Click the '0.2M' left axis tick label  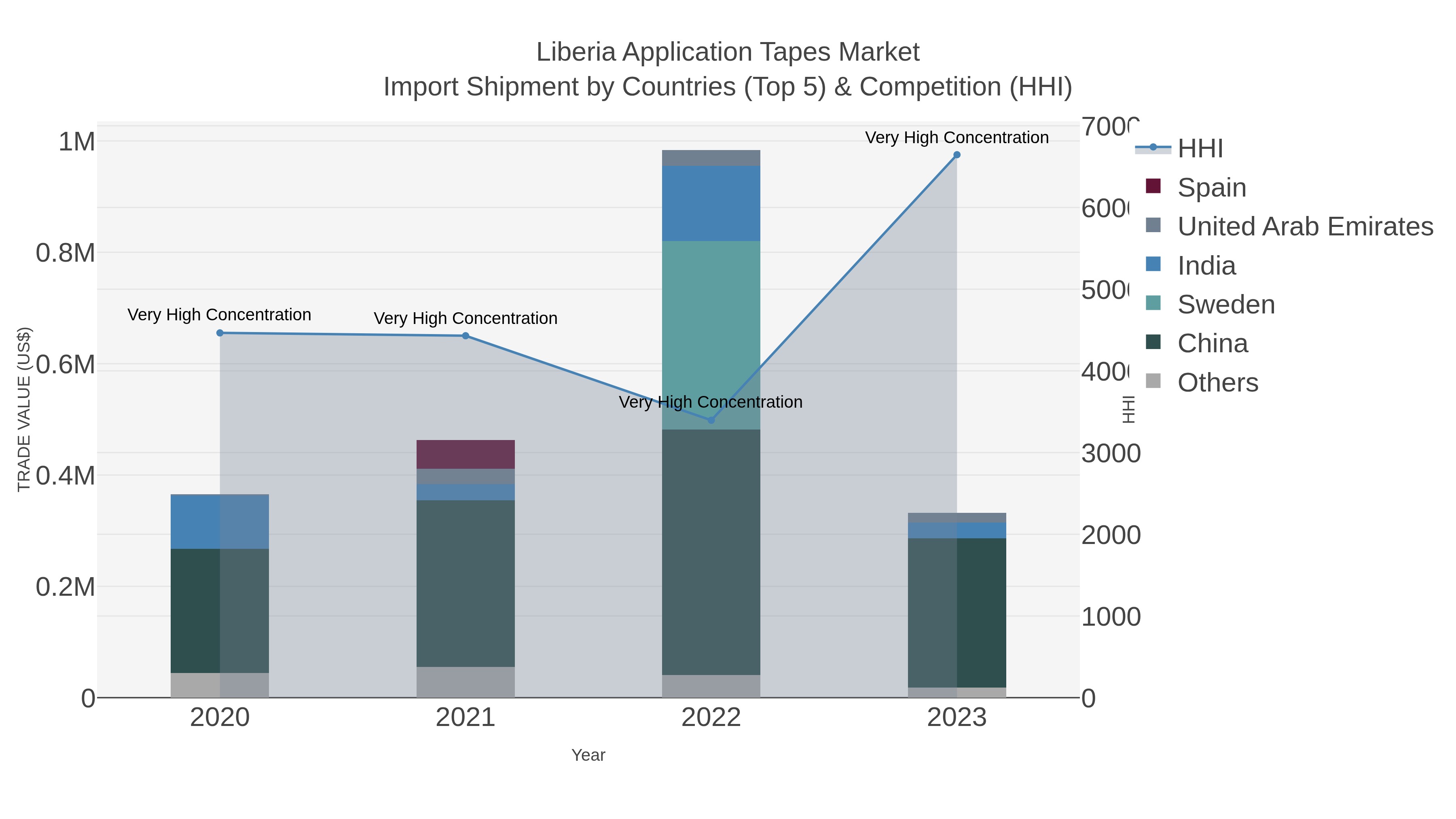click(66, 587)
